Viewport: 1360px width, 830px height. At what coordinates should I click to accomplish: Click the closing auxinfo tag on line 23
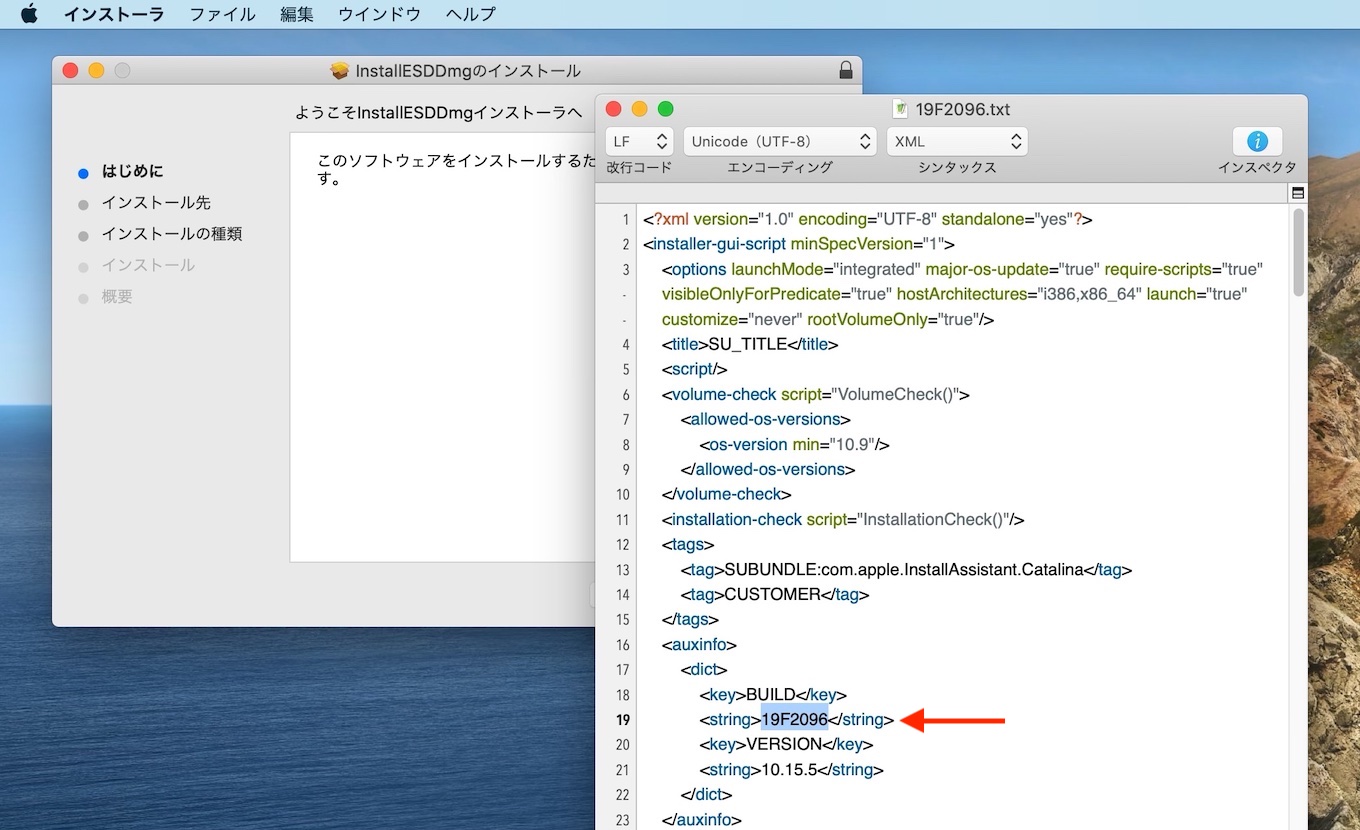click(701, 820)
